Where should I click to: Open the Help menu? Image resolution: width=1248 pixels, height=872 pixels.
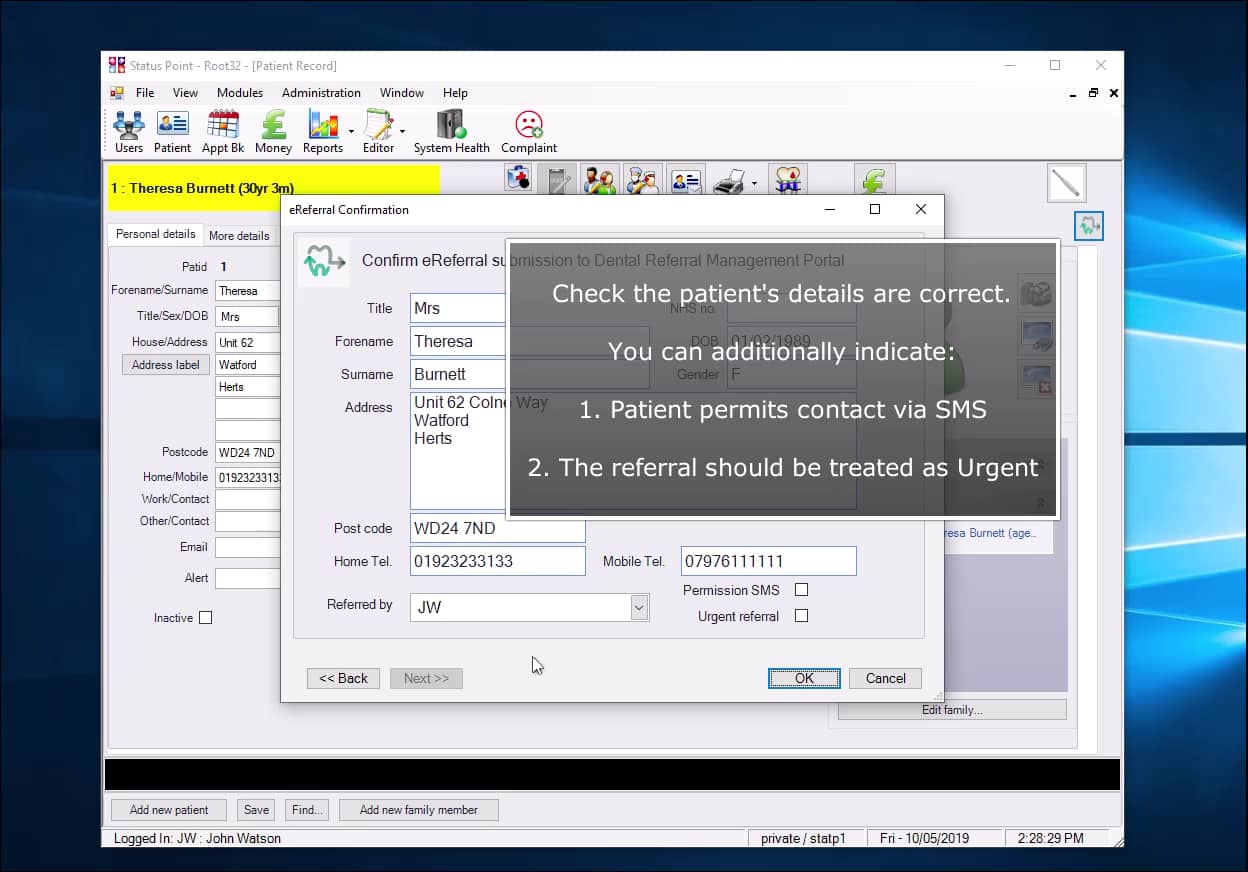pos(455,93)
